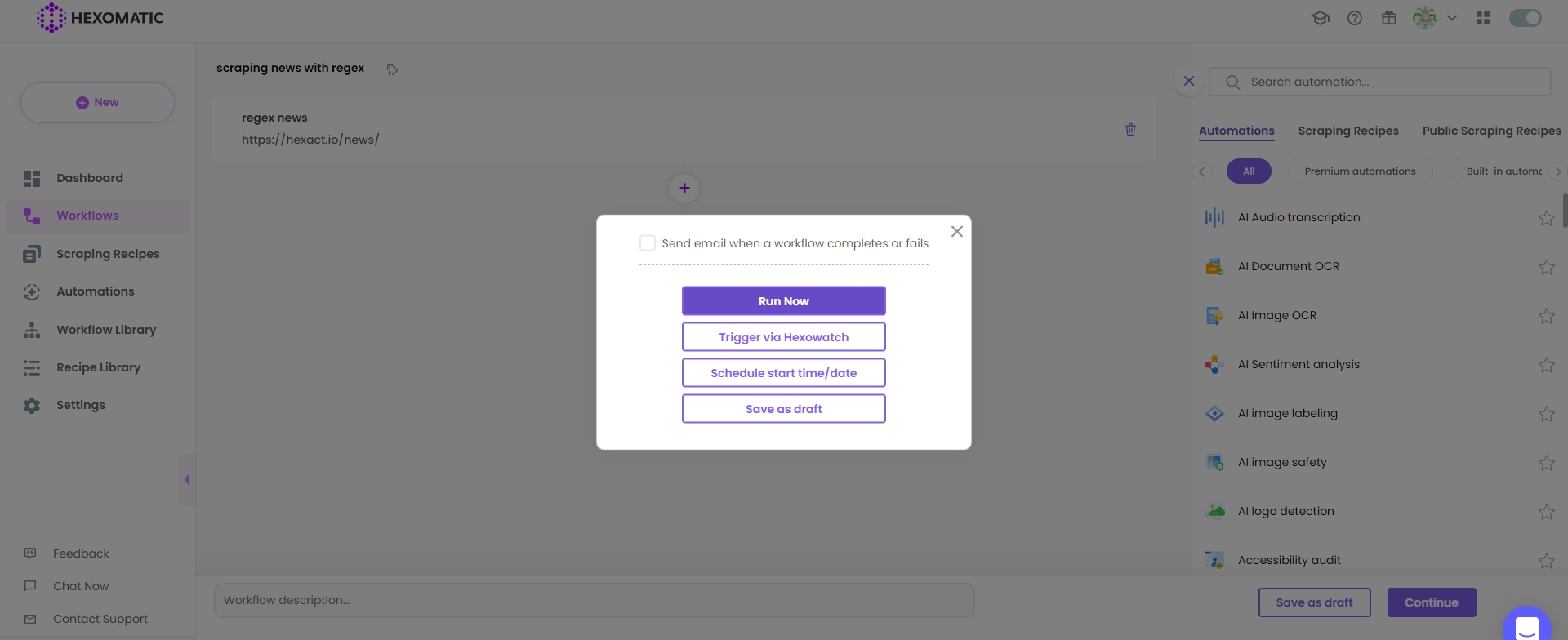
Task: Open the gift box icon
Action: pos(1389,18)
